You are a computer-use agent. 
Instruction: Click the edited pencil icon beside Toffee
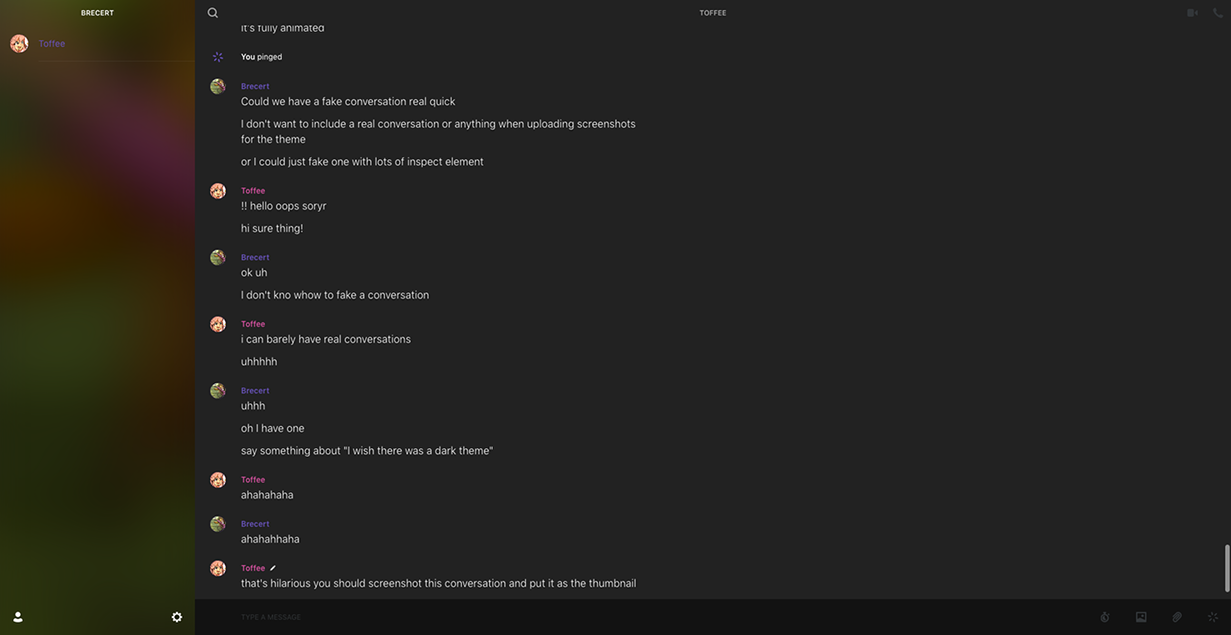pyautogui.click(x=273, y=568)
